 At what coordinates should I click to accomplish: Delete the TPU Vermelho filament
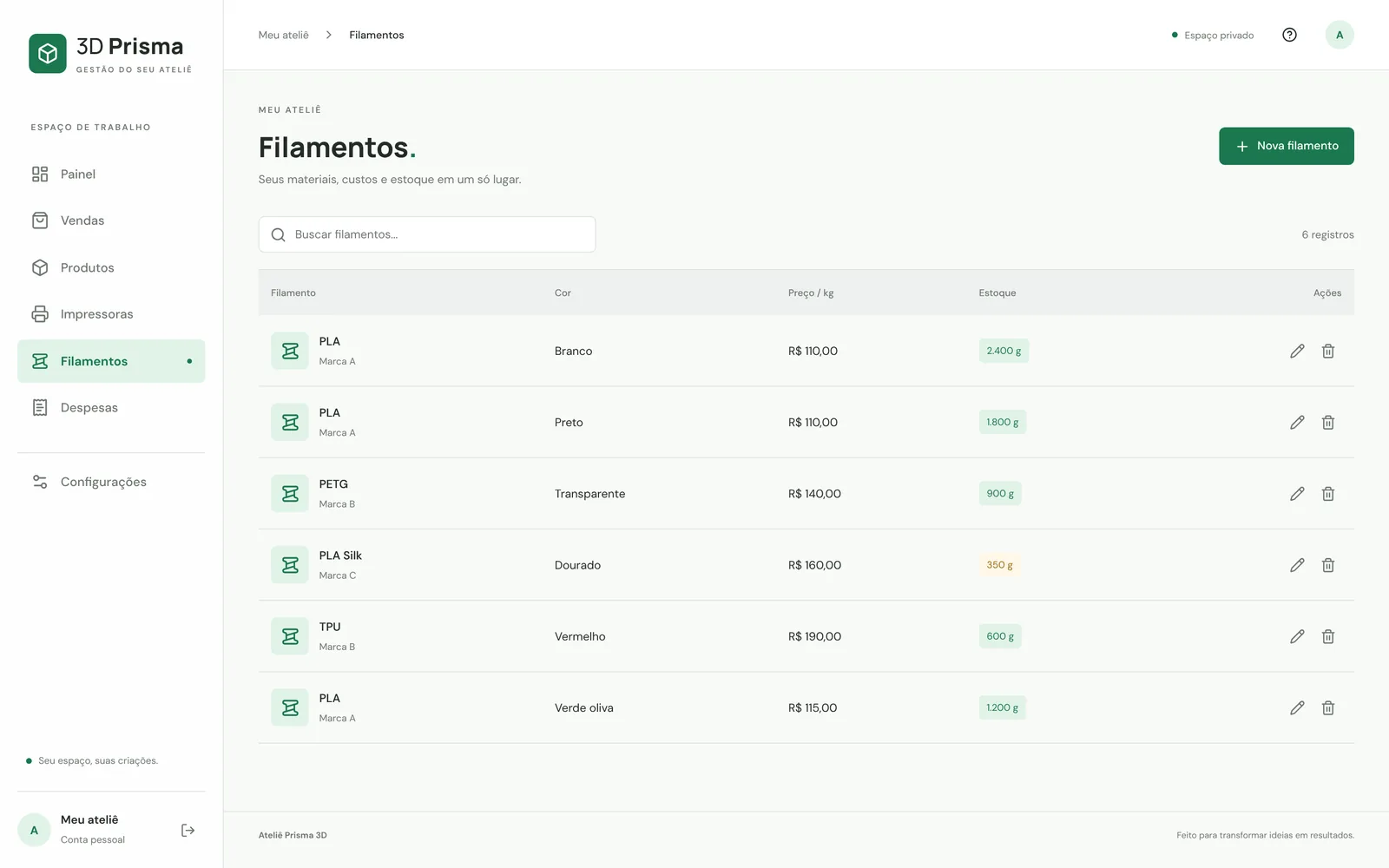[1328, 636]
